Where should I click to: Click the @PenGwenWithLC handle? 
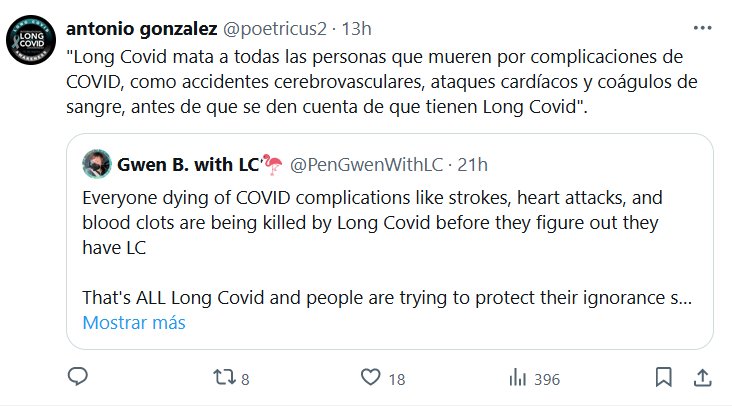point(367,163)
